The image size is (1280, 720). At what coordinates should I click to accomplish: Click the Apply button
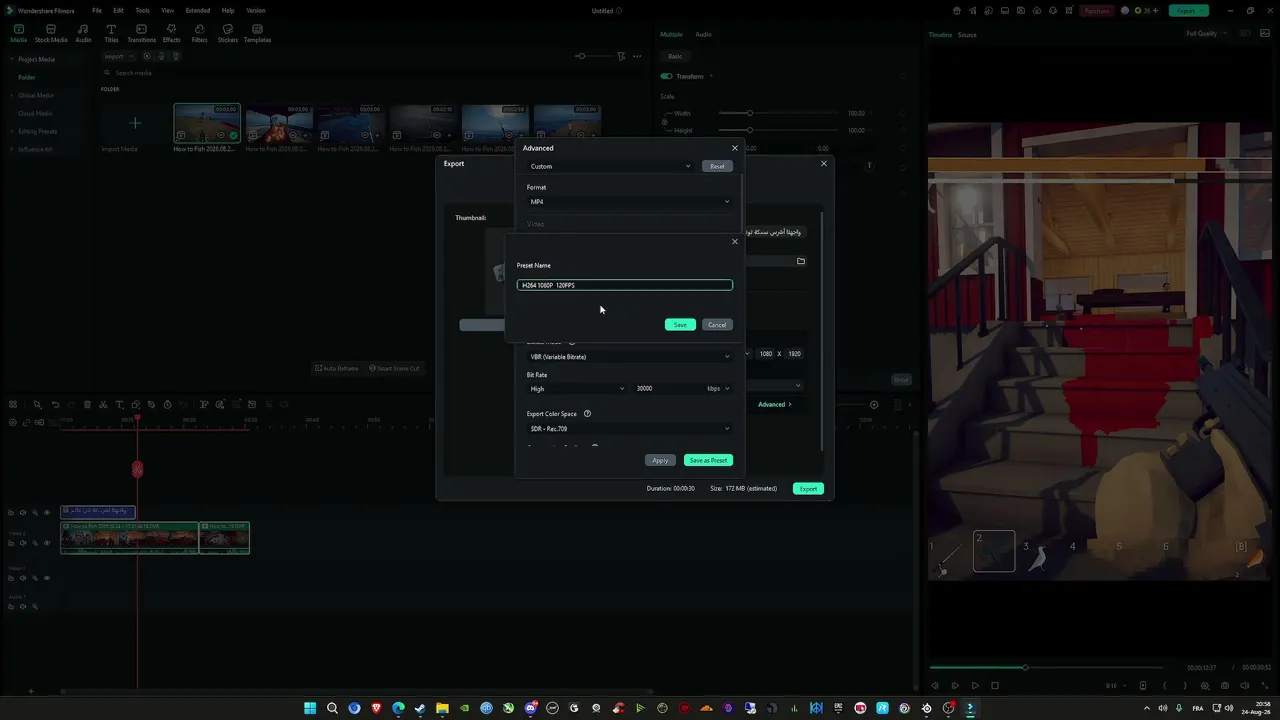coord(660,460)
